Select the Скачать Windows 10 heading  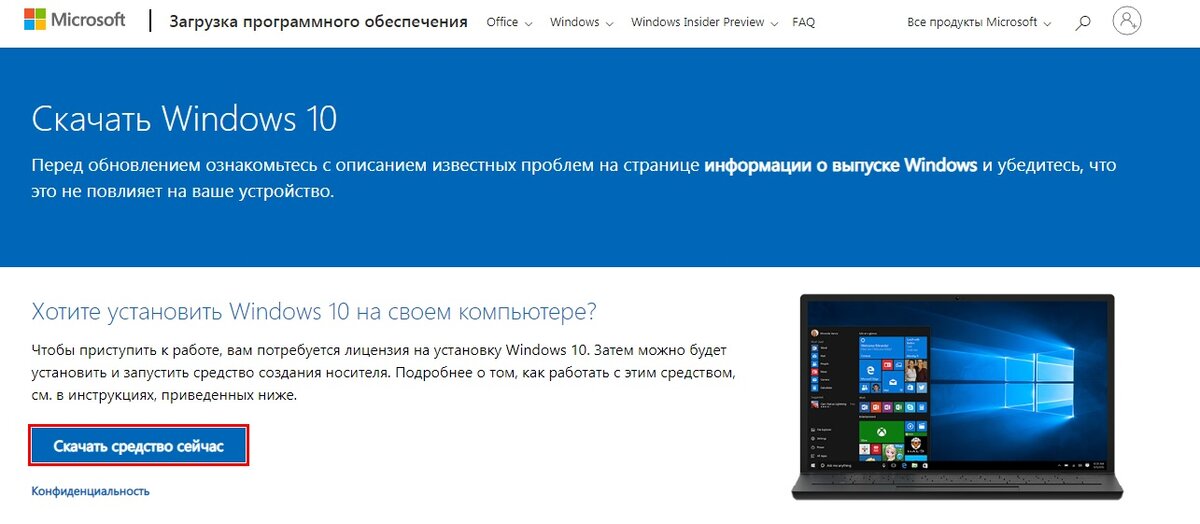[x=184, y=119]
